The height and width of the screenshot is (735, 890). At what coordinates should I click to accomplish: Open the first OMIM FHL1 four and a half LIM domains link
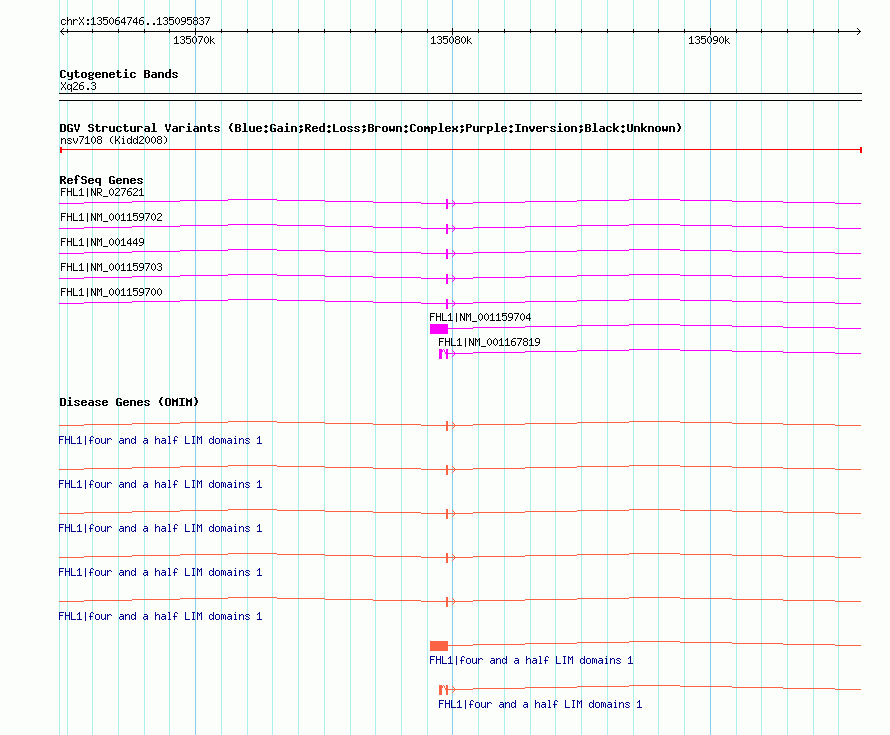click(x=160, y=440)
